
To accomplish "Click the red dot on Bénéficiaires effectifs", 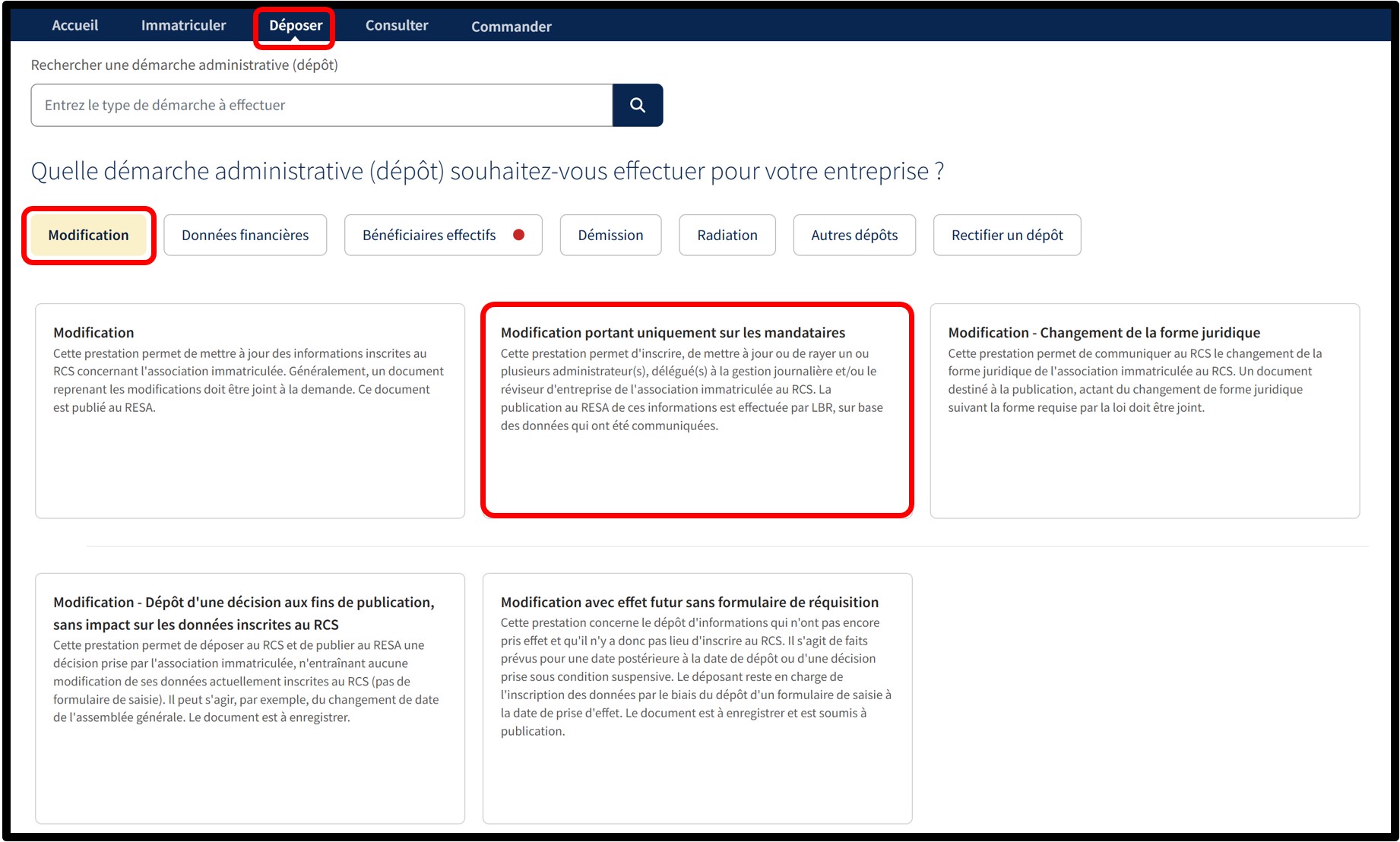I will pyautogui.click(x=519, y=235).
